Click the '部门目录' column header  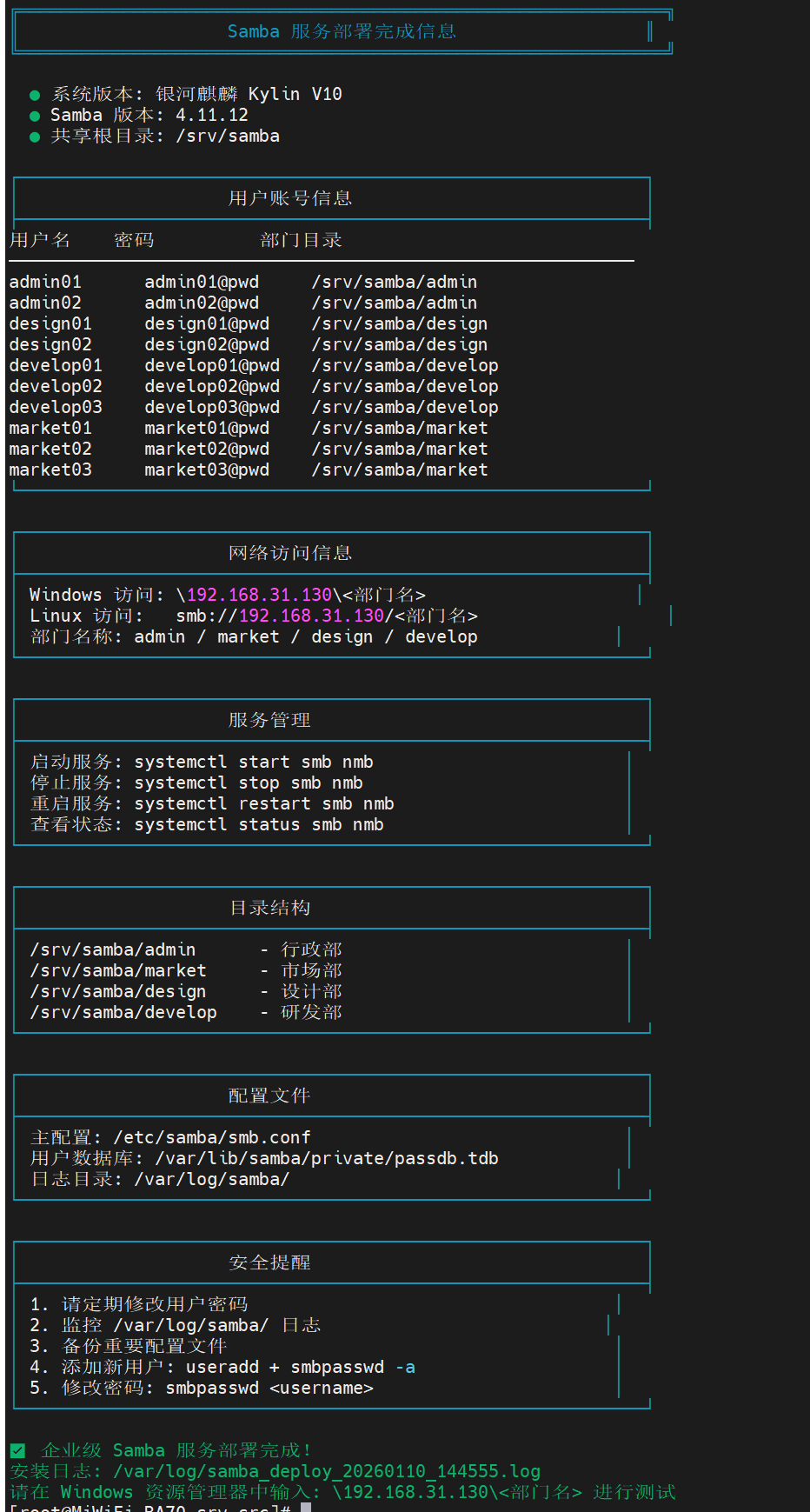[301, 240]
